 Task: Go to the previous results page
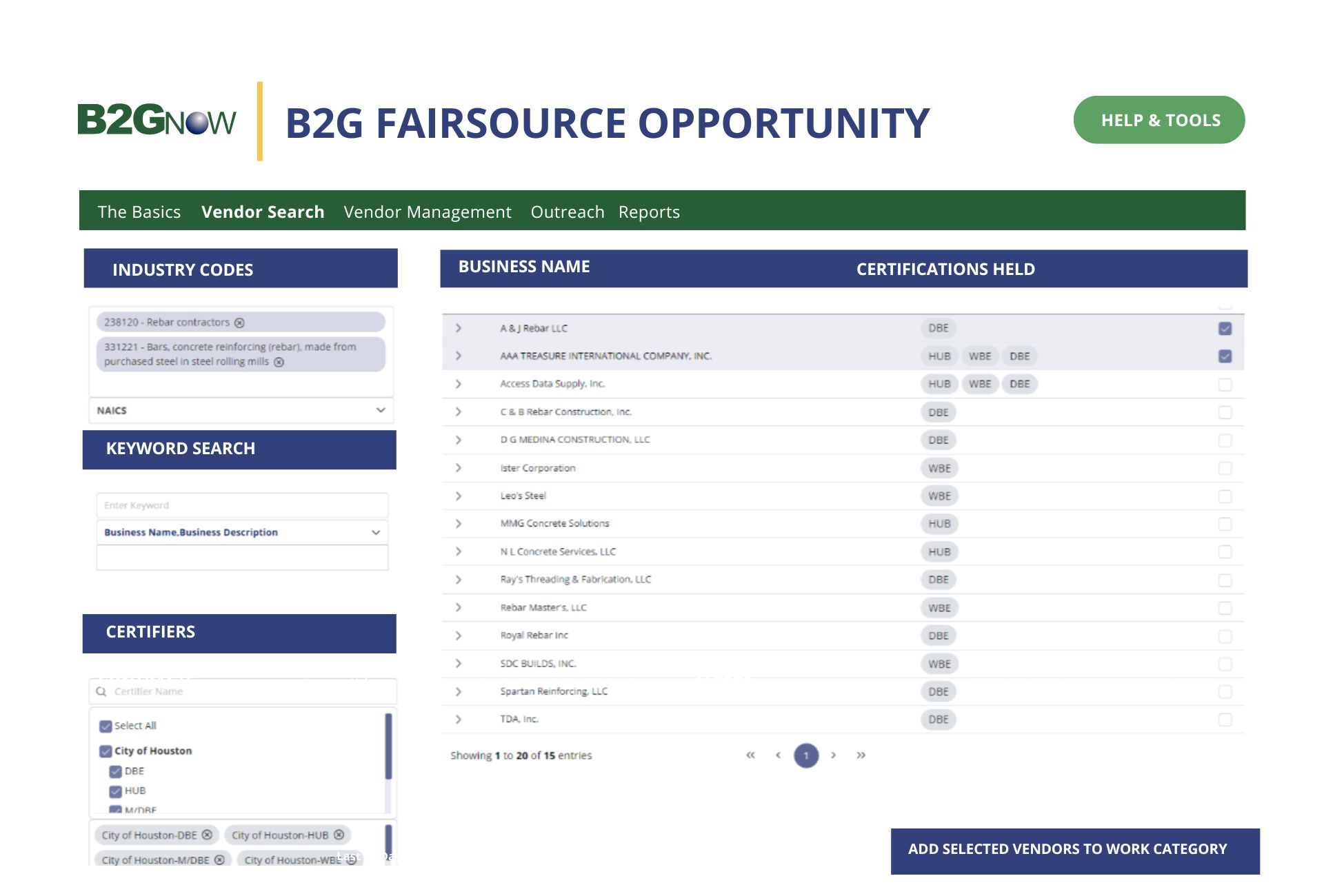(779, 755)
